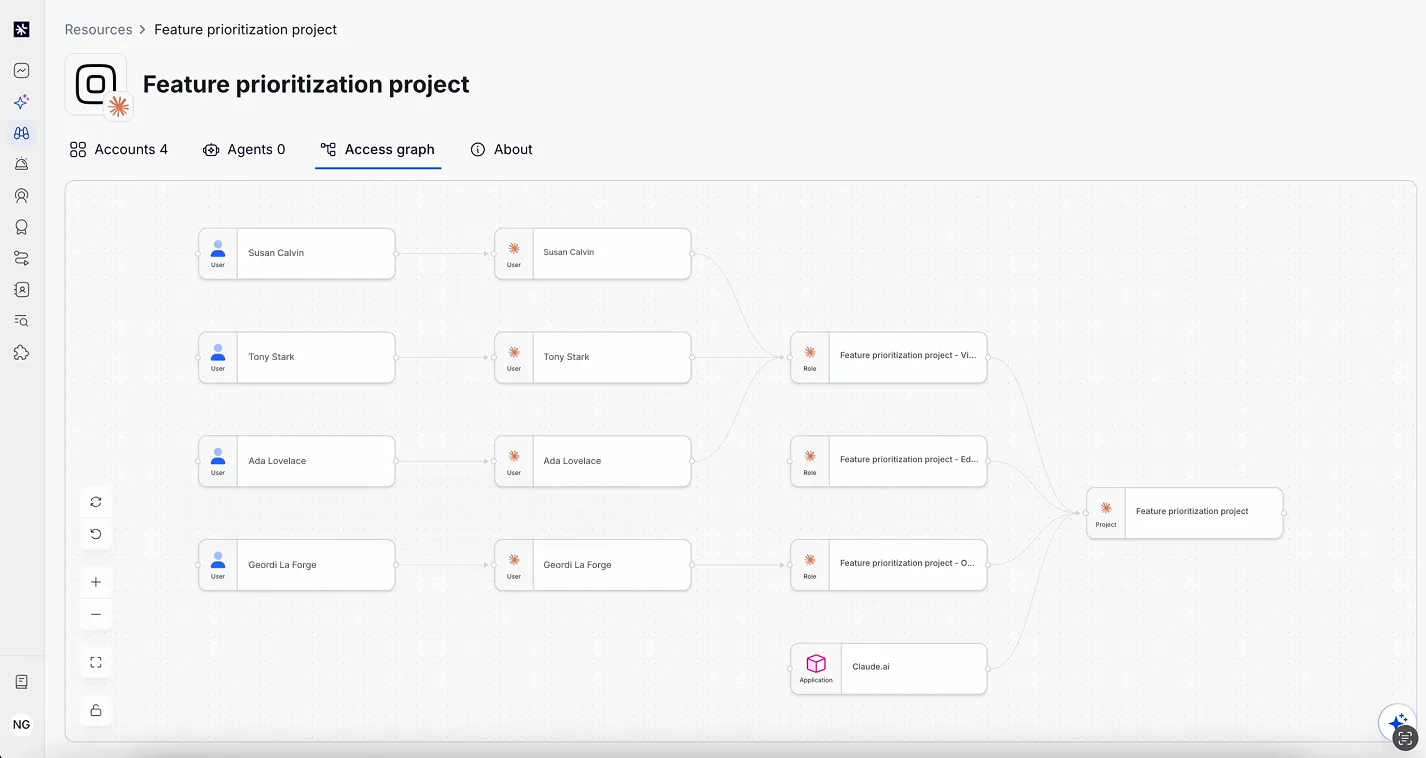Select the blue-icon Geordi La Forge user node

click(x=297, y=565)
